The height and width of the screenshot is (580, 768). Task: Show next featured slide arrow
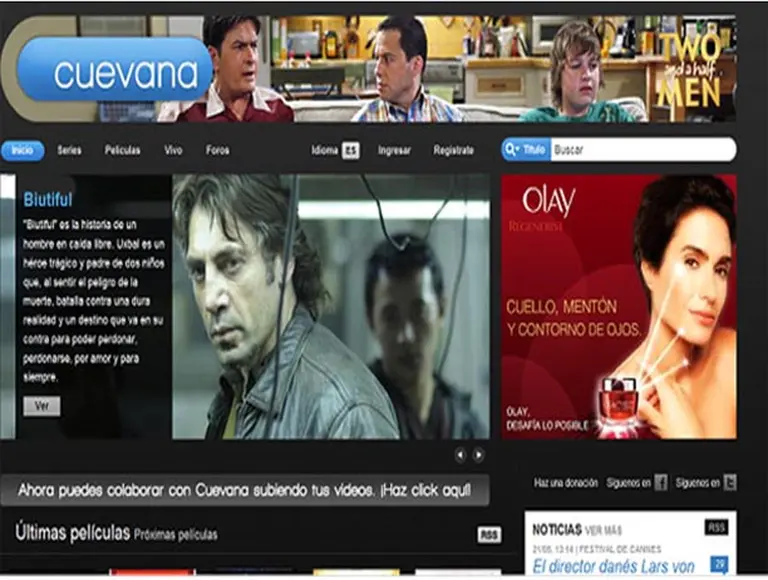479,455
